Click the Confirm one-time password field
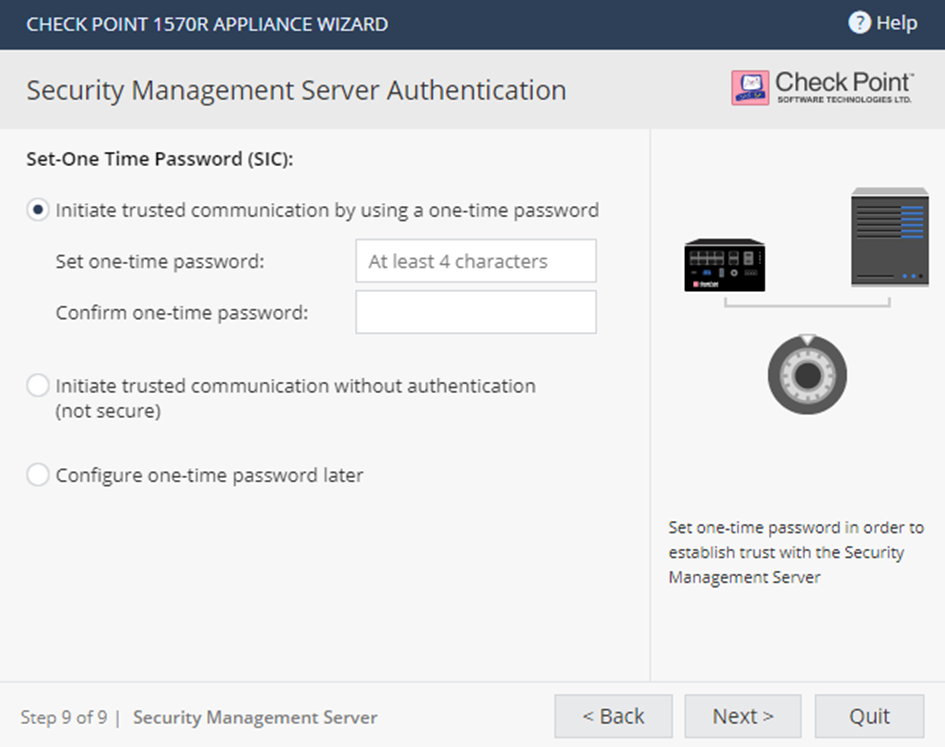Viewport: 945px width, 747px height. pyautogui.click(x=475, y=312)
